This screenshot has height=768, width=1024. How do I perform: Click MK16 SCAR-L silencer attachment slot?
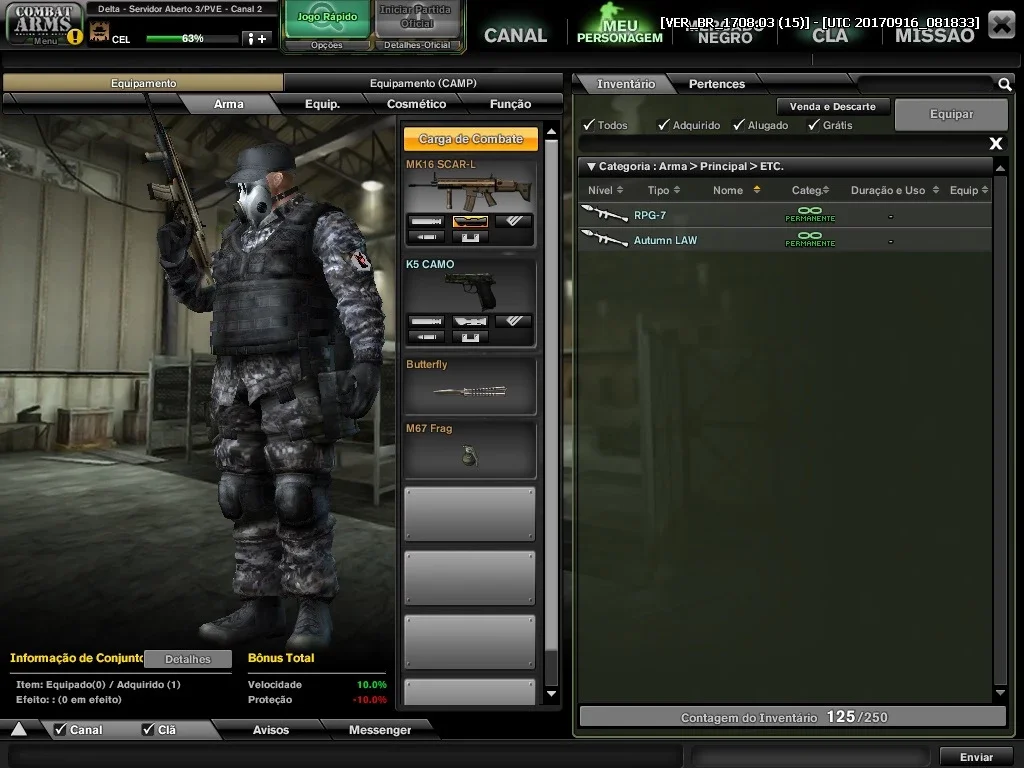(426, 221)
